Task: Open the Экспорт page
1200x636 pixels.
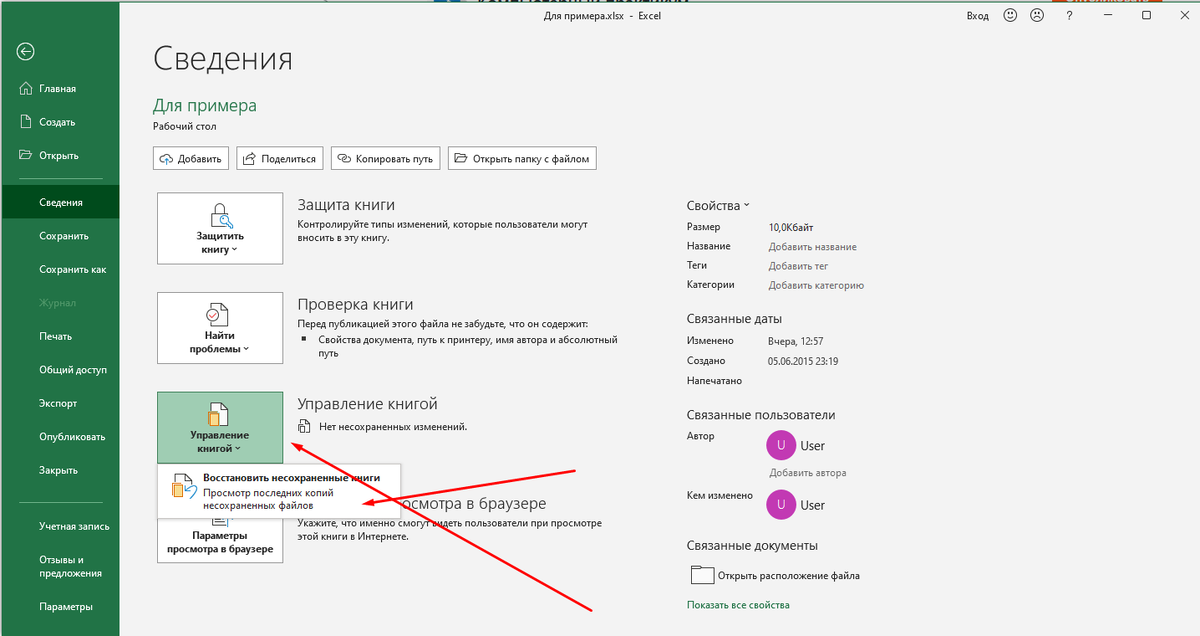Action: (60, 403)
